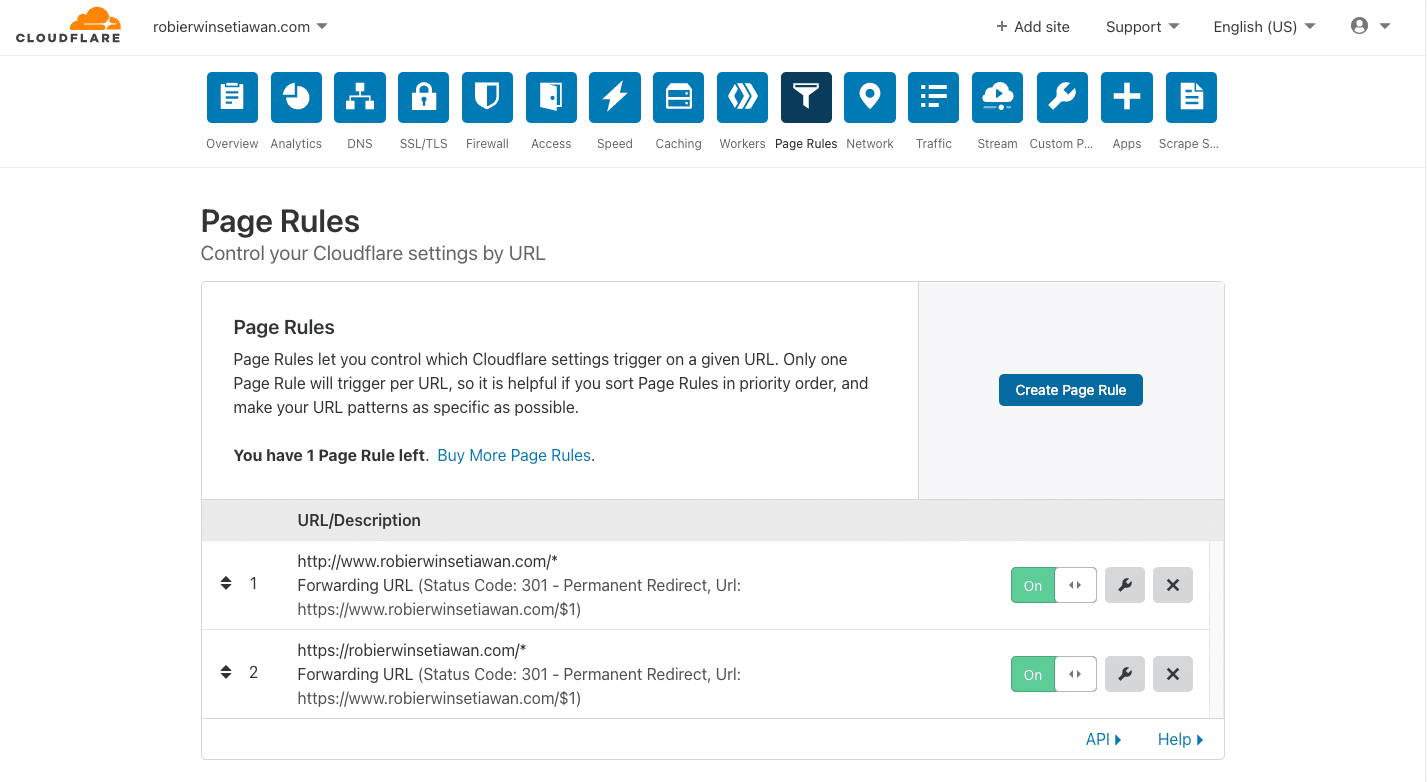
Task: Follow the Buy More Page Rules link
Action: 514,455
